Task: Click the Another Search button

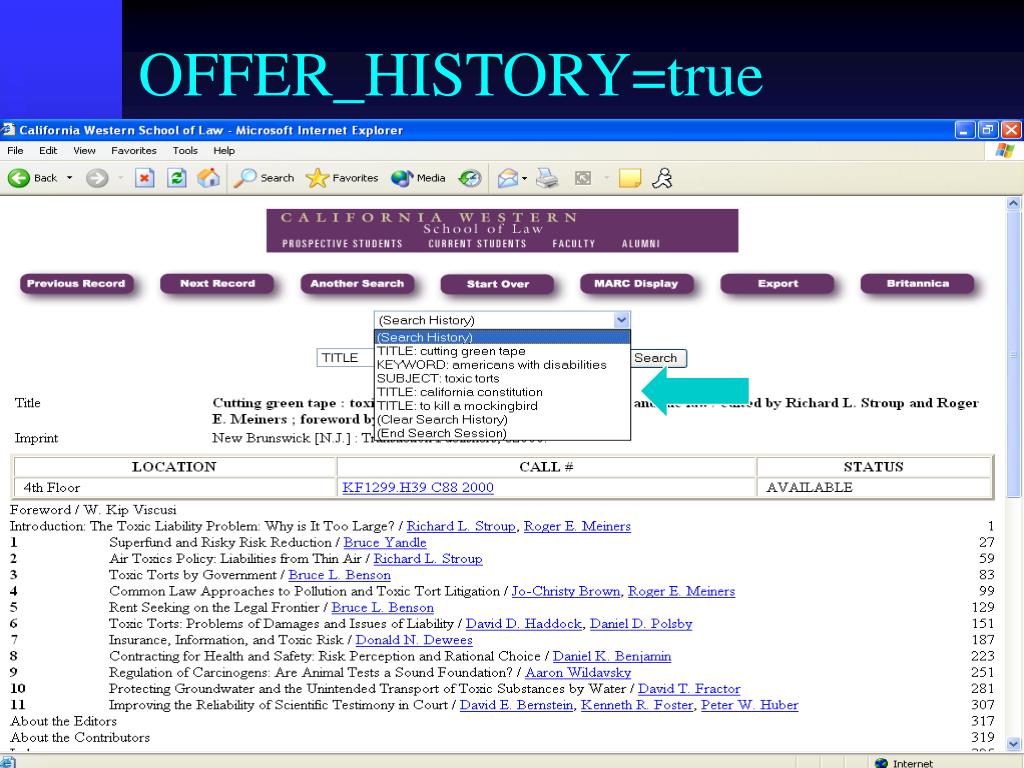Action: [357, 283]
